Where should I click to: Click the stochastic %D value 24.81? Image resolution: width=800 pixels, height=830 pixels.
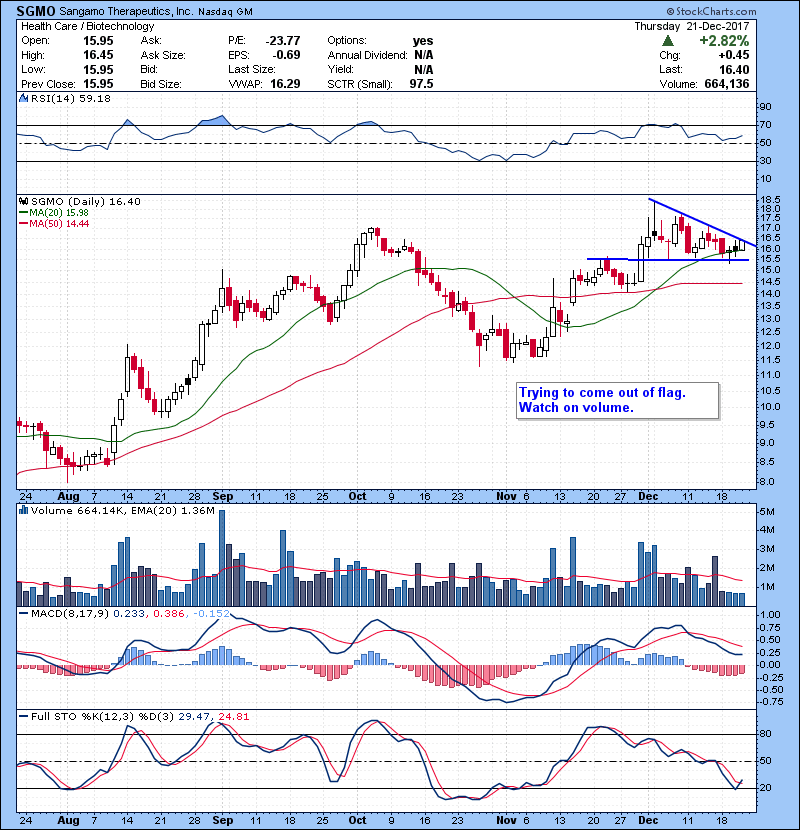tap(233, 716)
